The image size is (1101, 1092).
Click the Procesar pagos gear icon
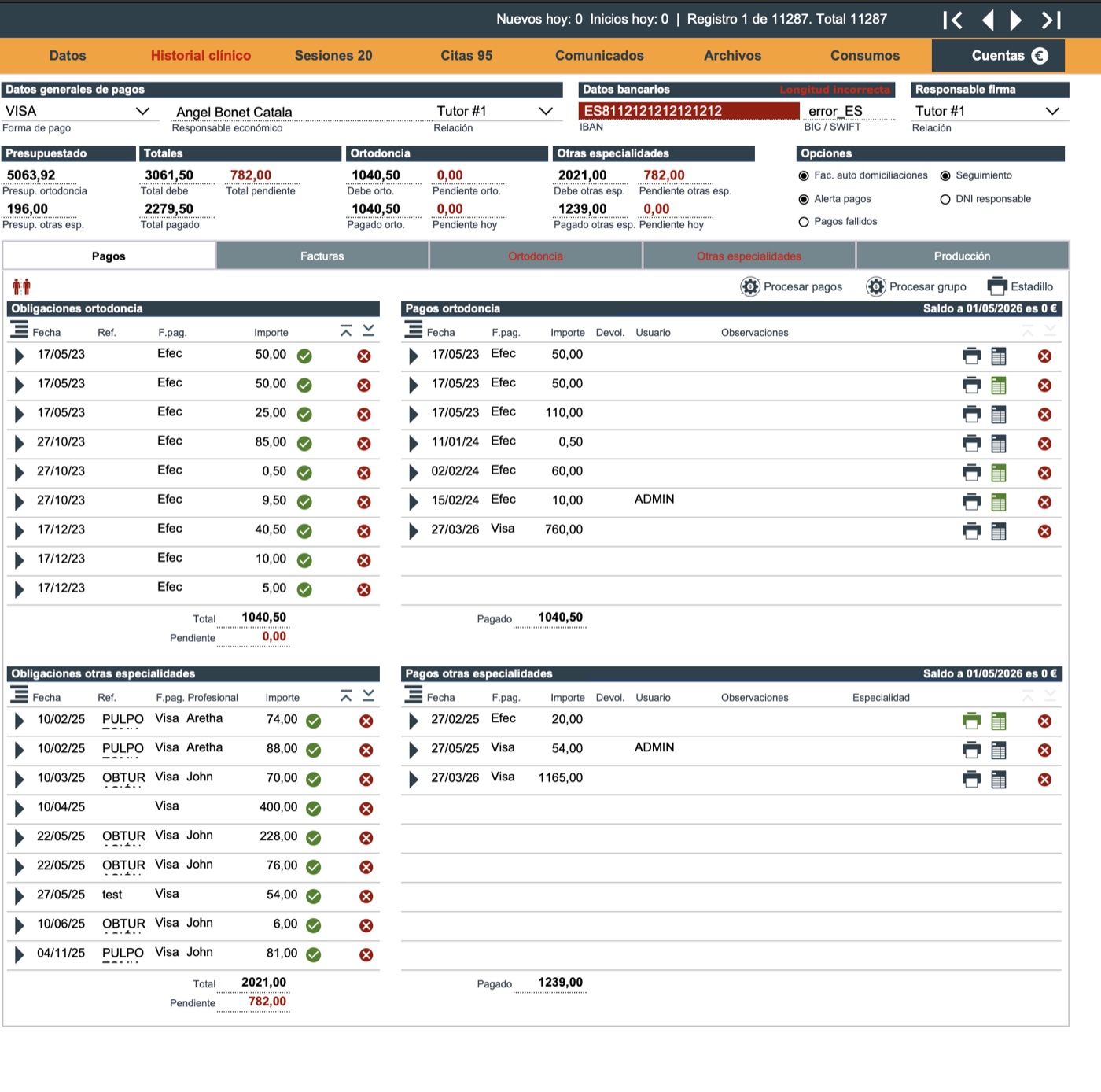point(750,286)
